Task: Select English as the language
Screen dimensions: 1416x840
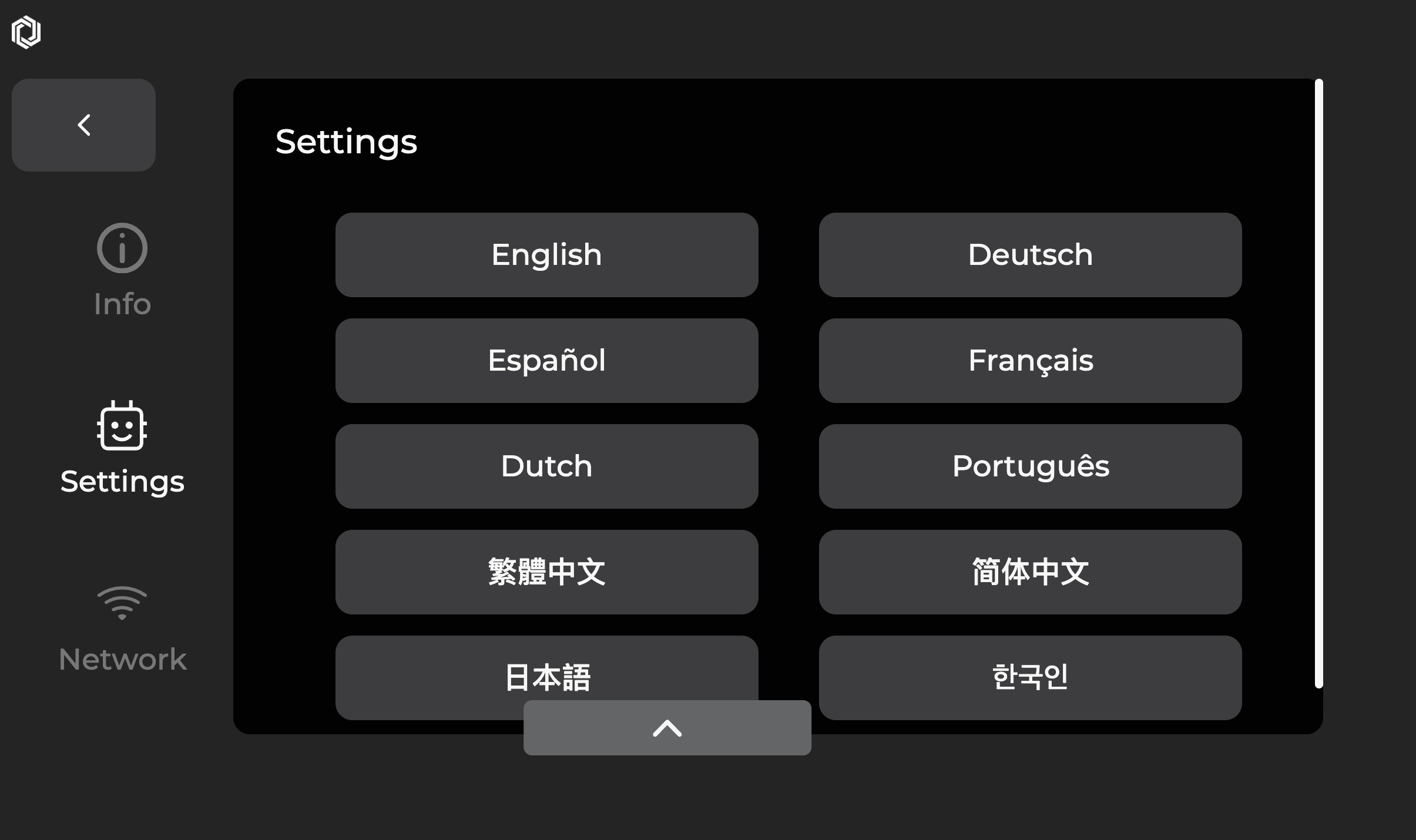Action: click(546, 254)
